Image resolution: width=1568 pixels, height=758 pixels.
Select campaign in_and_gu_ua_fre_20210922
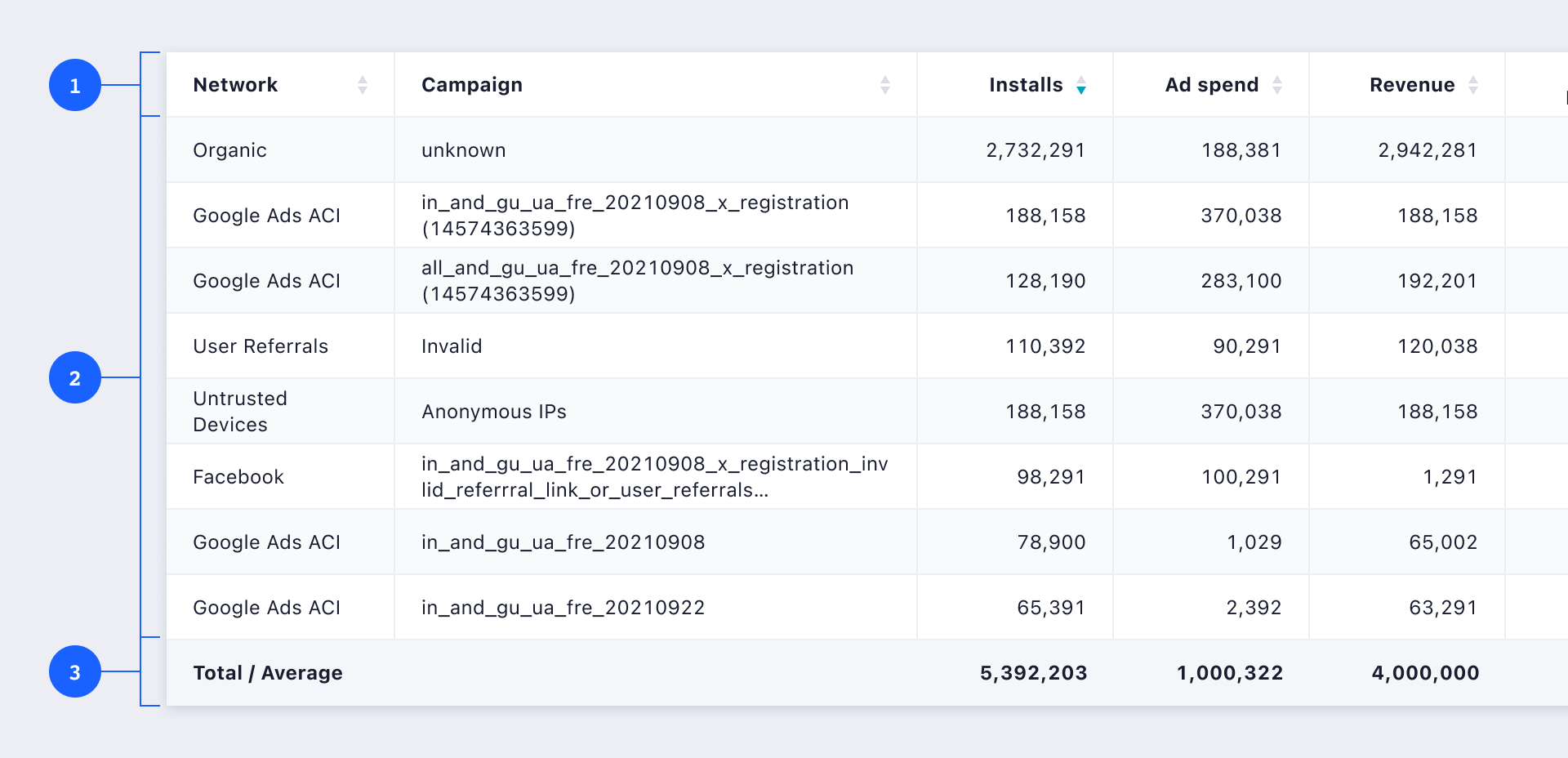[563, 608]
